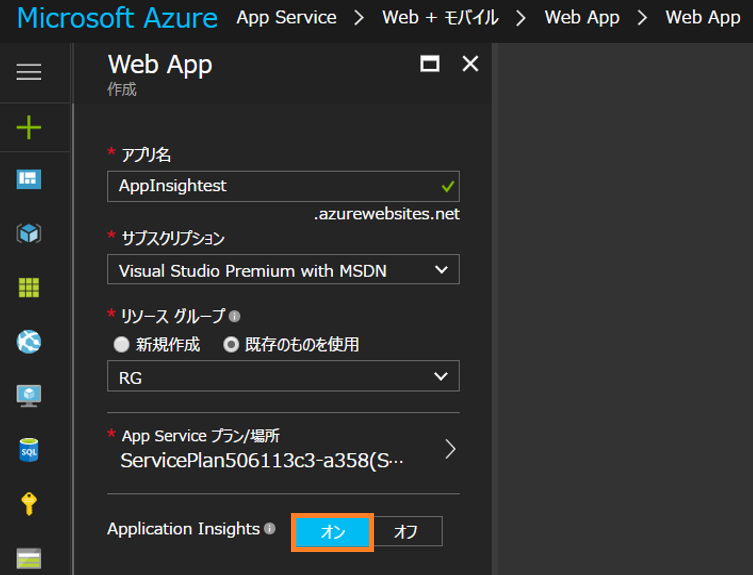
Task: Click the アプリ名 text field
Action: 270,187
